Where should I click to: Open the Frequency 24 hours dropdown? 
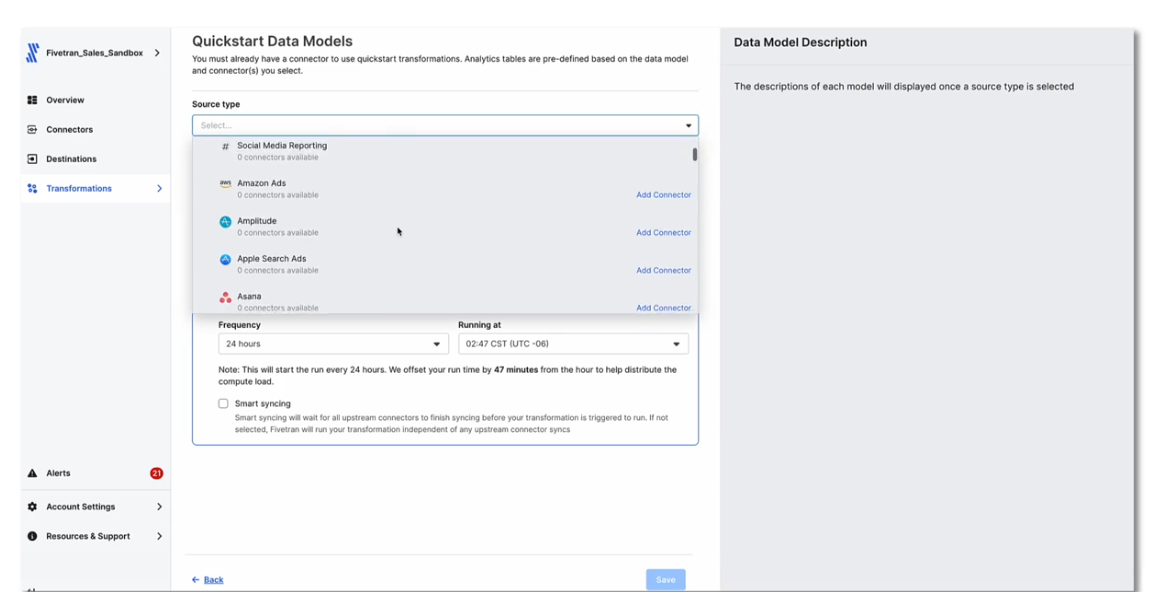(333, 344)
